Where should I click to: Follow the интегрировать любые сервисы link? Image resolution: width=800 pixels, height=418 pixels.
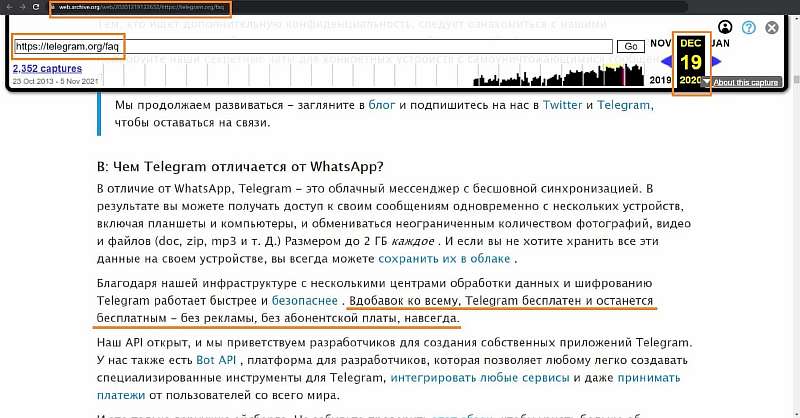point(480,378)
